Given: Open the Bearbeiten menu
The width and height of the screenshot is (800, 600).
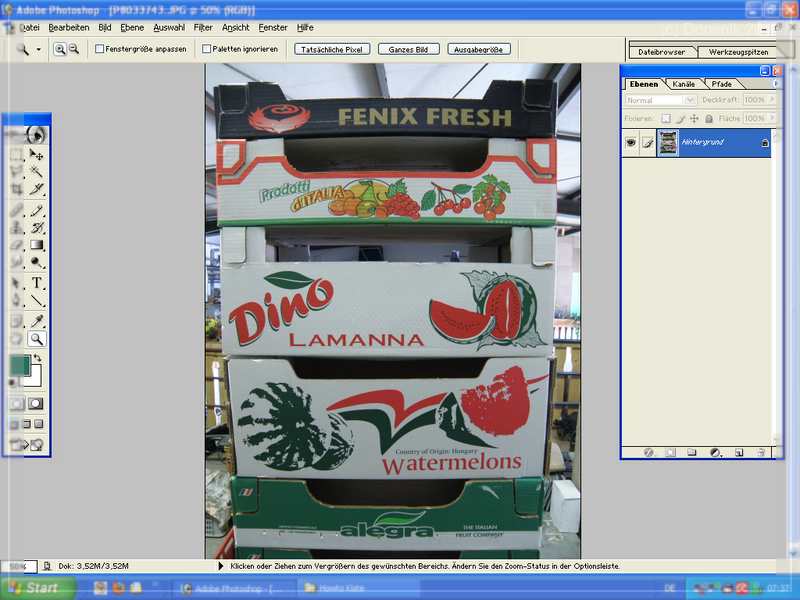Looking at the screenshot, I should point(69,28).
